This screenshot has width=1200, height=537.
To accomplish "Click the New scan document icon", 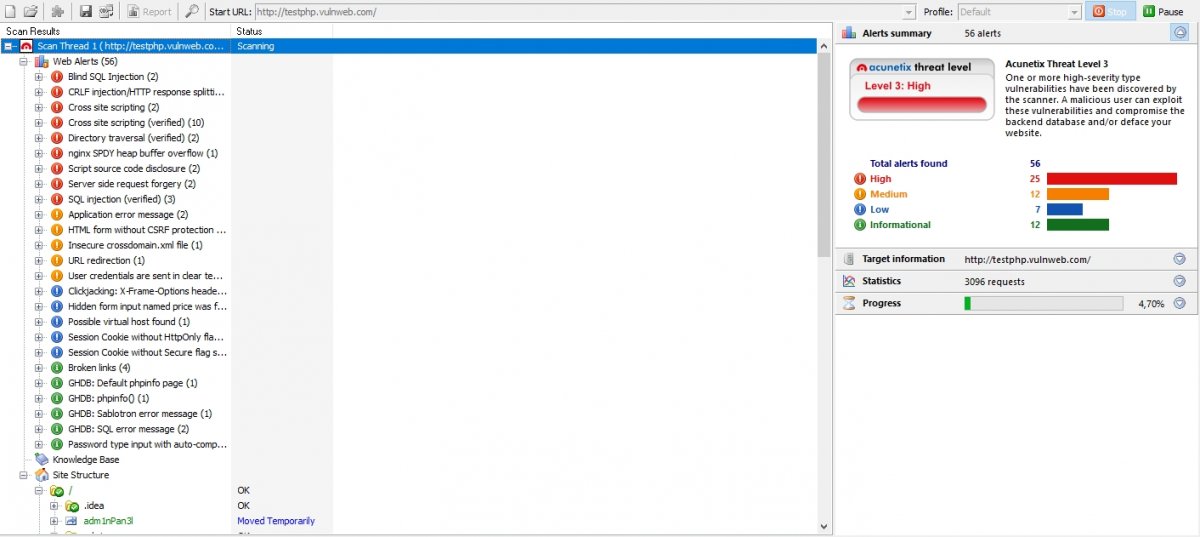I will (10, 11).
